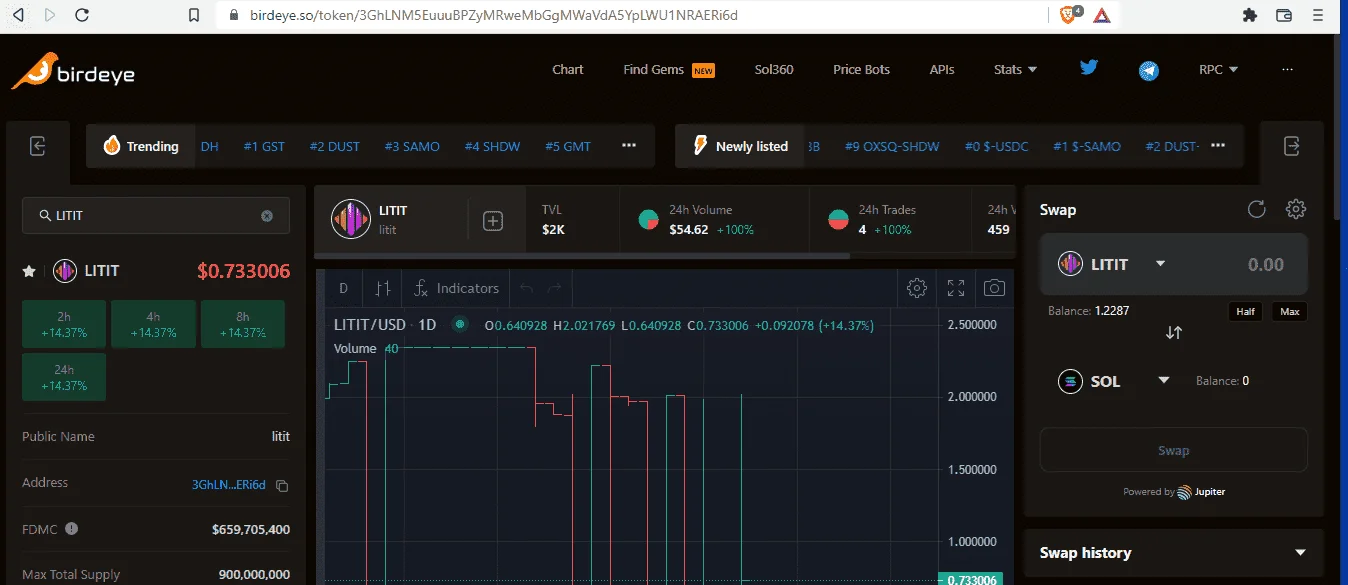Select the Newly listed tab
The width and height of the screenshot is (1348, 585).
(x=742, y=146)
